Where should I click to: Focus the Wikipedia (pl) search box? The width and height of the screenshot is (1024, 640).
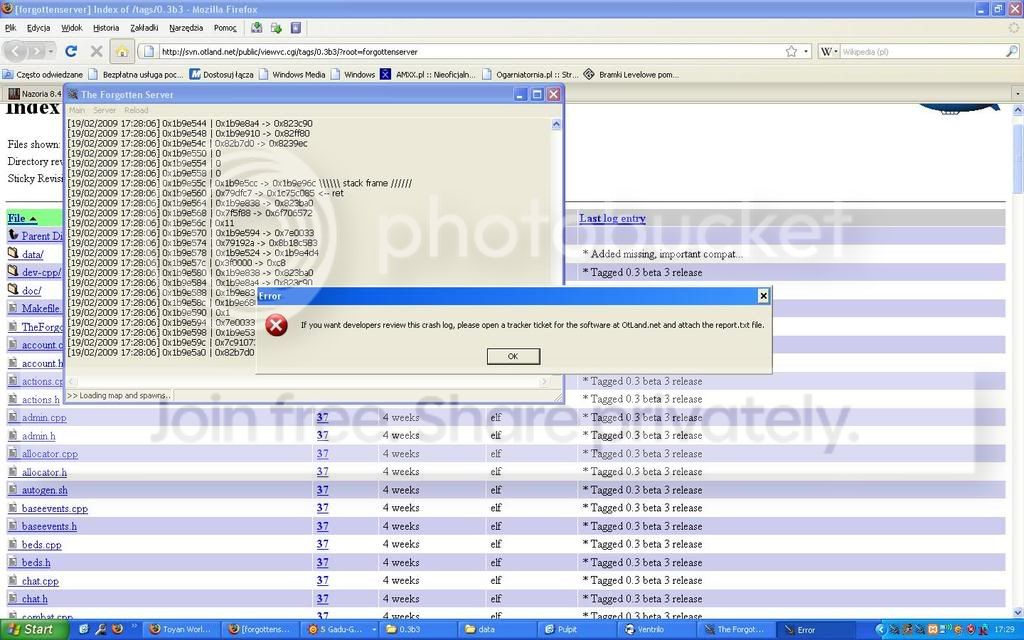[922, 51]
